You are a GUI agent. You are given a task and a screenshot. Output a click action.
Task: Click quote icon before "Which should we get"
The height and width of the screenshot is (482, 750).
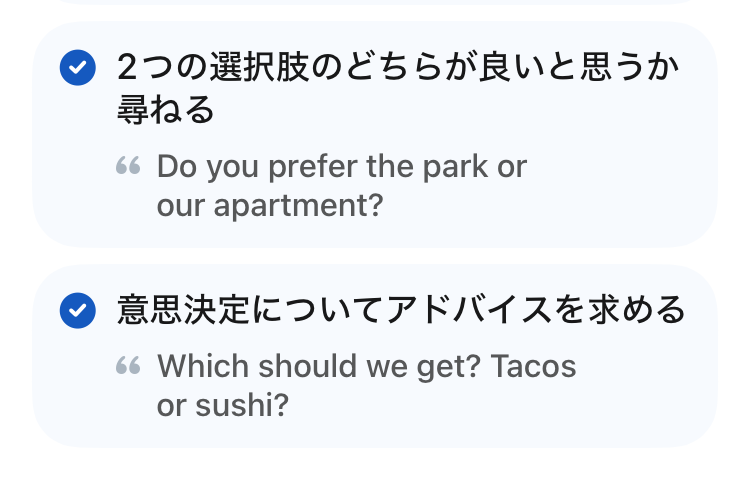coord(128,366)
